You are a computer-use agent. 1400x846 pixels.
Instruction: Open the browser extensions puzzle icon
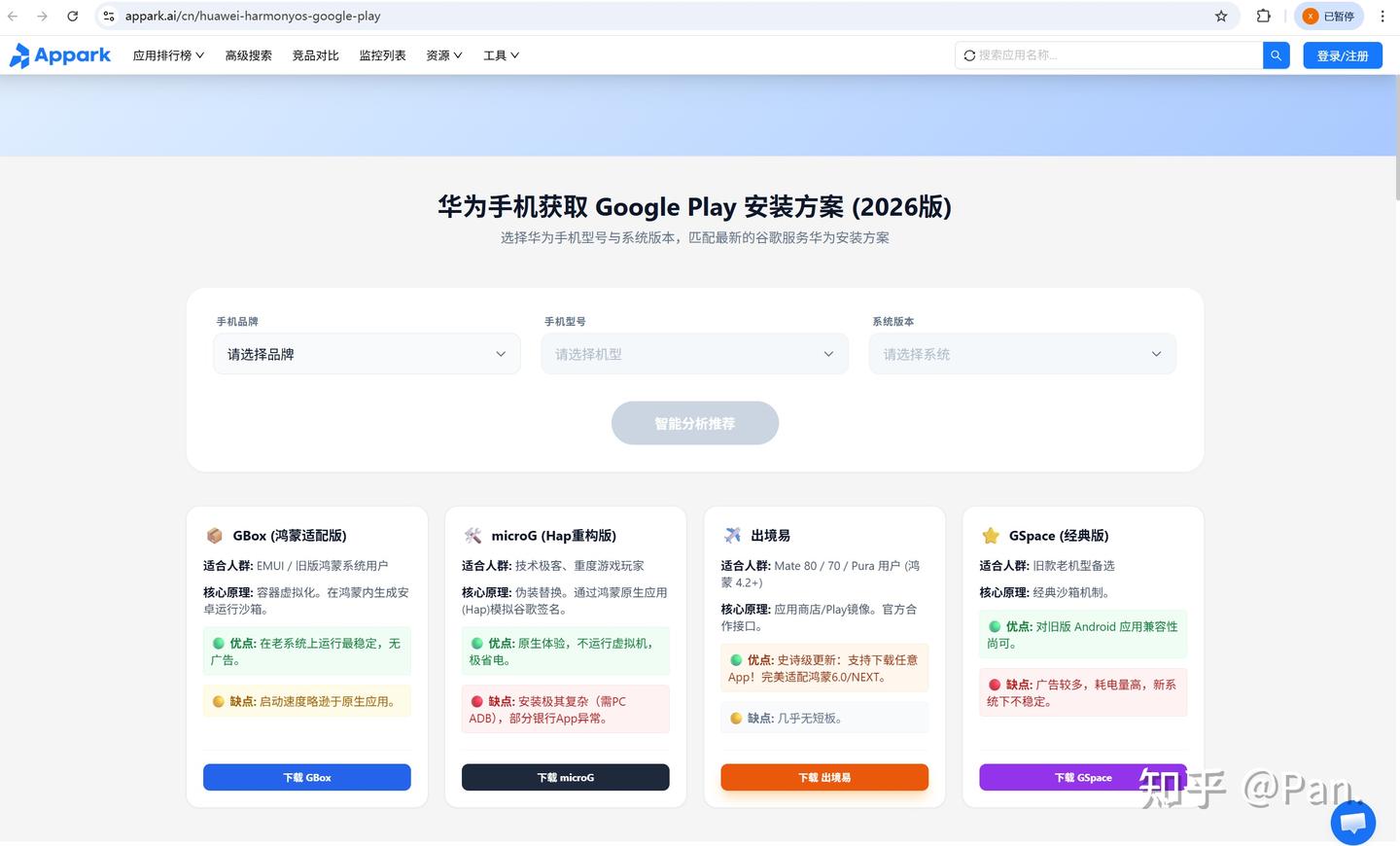pyautogui.click(x=1263, y=17)
